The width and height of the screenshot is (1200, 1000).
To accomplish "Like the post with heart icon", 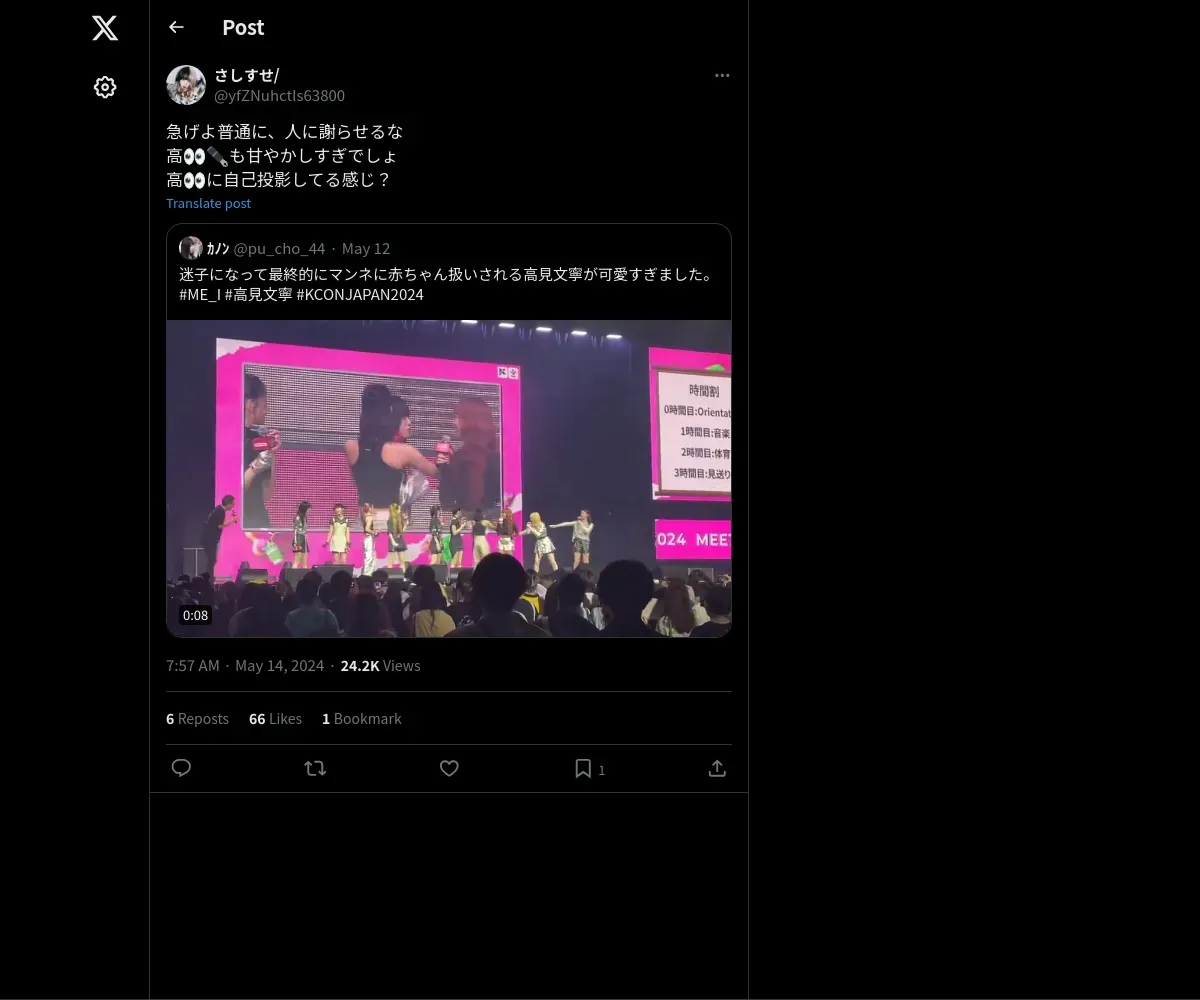I will [x=449, y=768].
